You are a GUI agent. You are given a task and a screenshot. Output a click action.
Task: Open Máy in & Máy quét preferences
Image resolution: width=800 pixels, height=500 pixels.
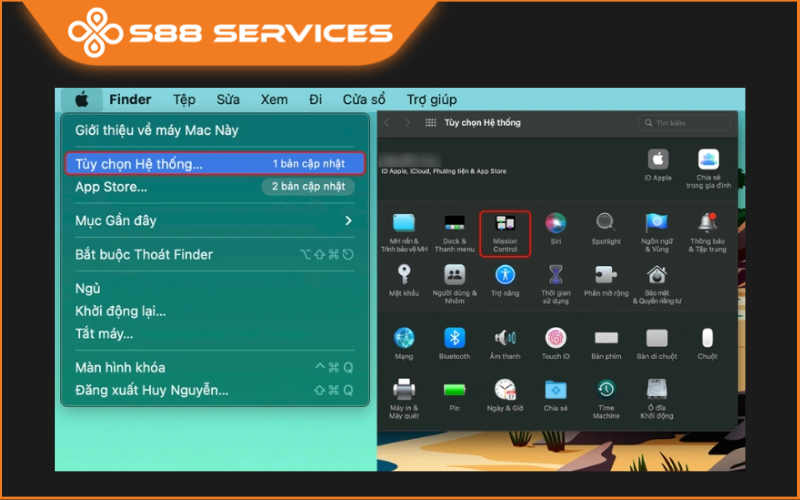coord(404,399)
